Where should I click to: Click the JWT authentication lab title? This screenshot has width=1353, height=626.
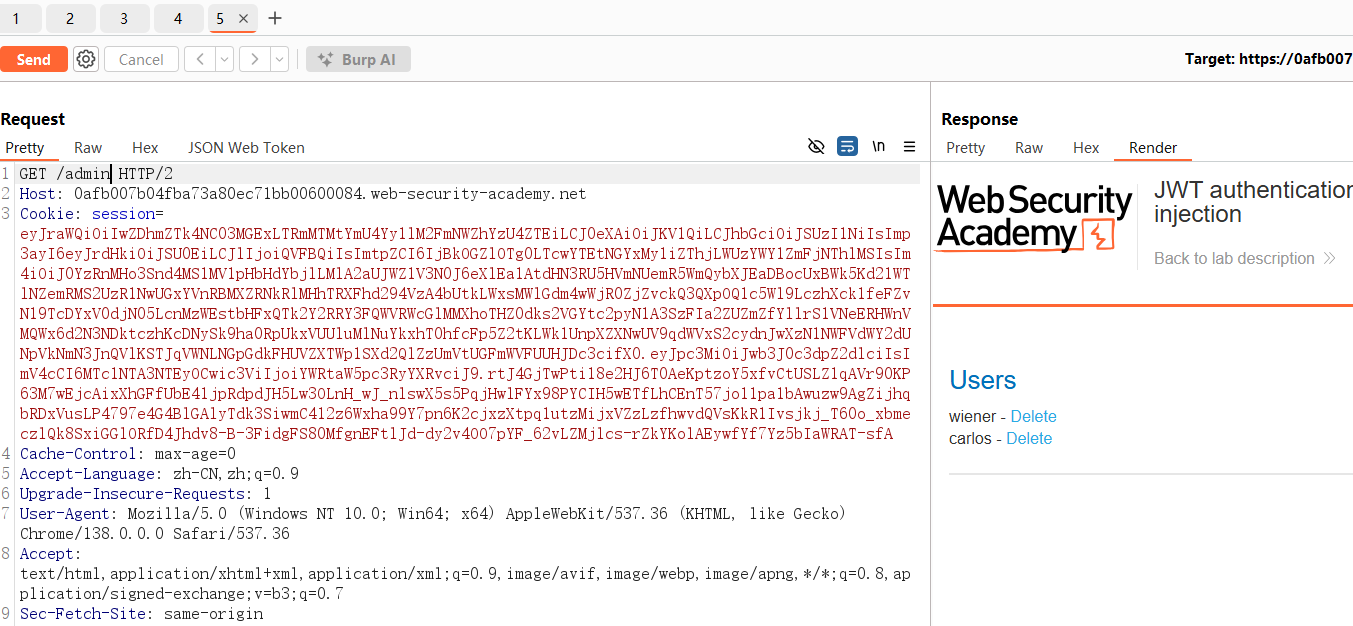coord(1253,202)
